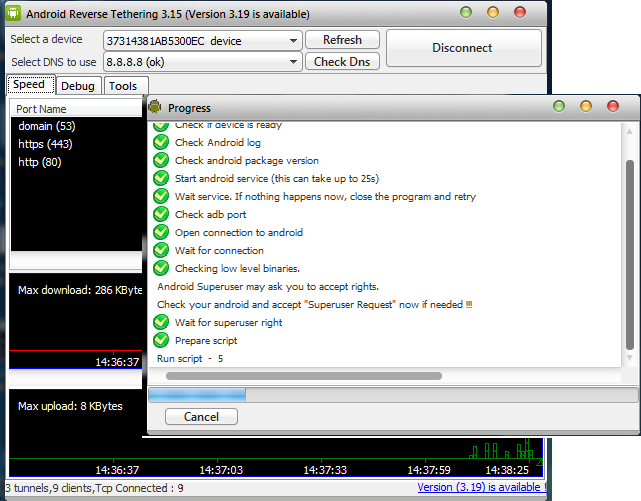The image size is (641, 501).
Task: Click green check beside Open connection to android
Action: coord(160,233)
